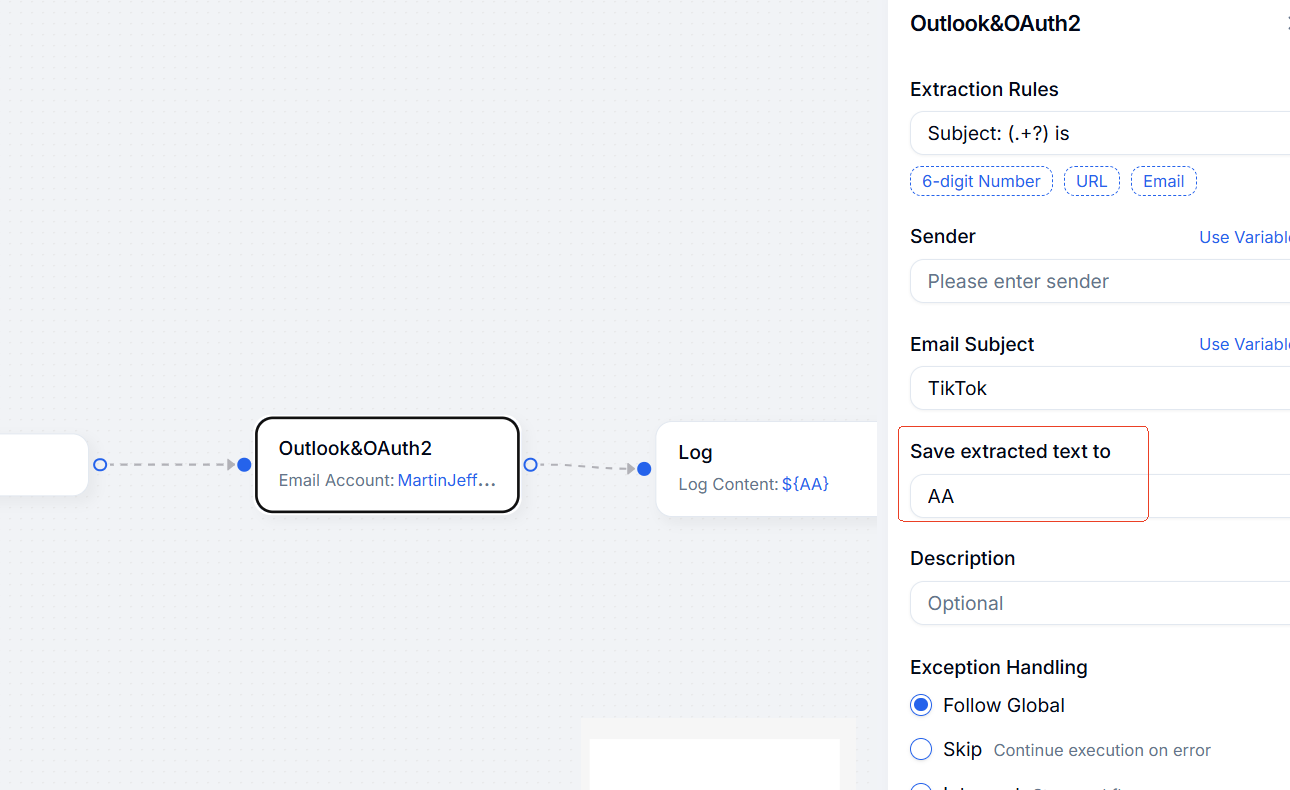Focus the Extraction Rules input field

point(1100,133)
